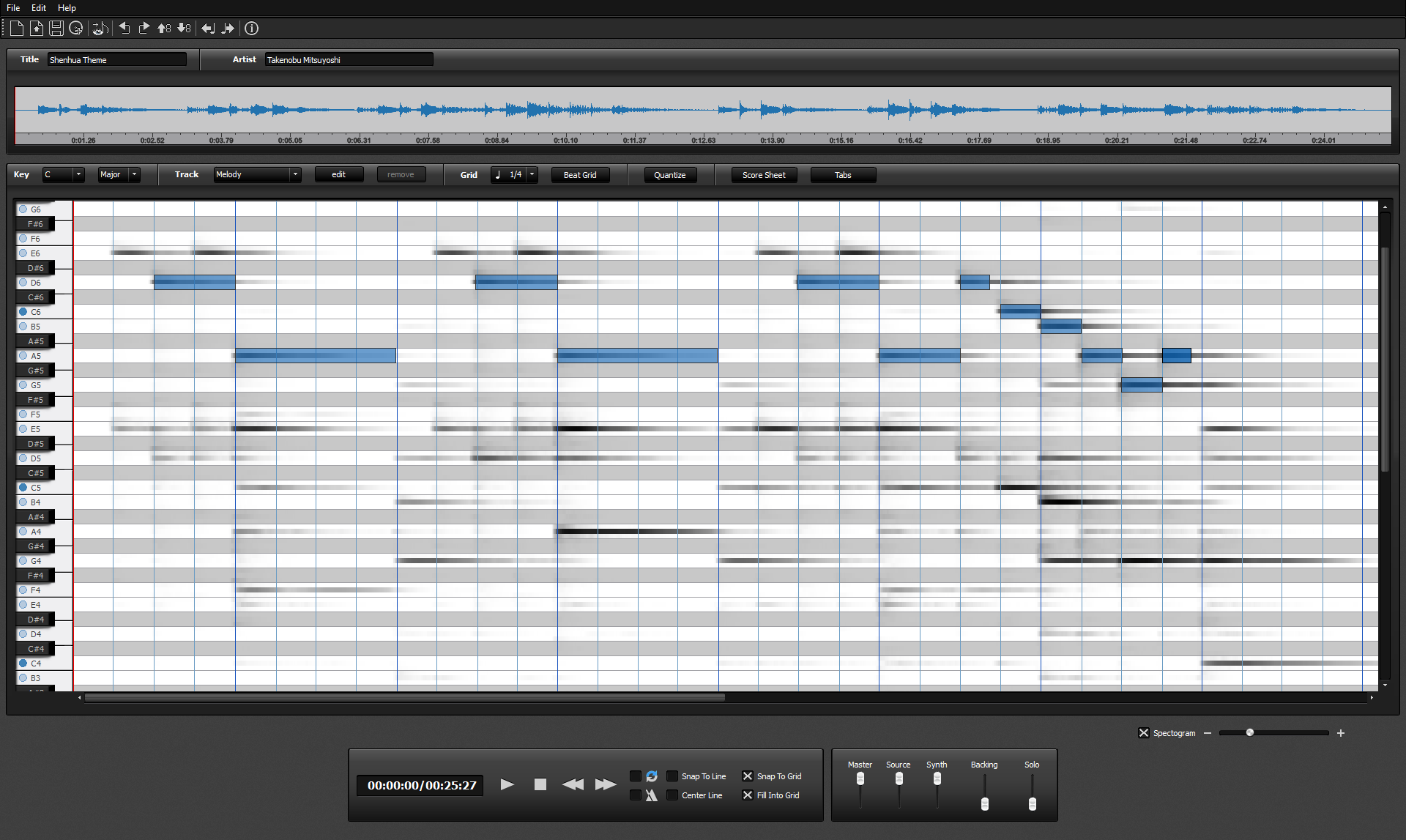Toggle the Spectogram checkbox
1406x840 pixels.
[1144, 733]
